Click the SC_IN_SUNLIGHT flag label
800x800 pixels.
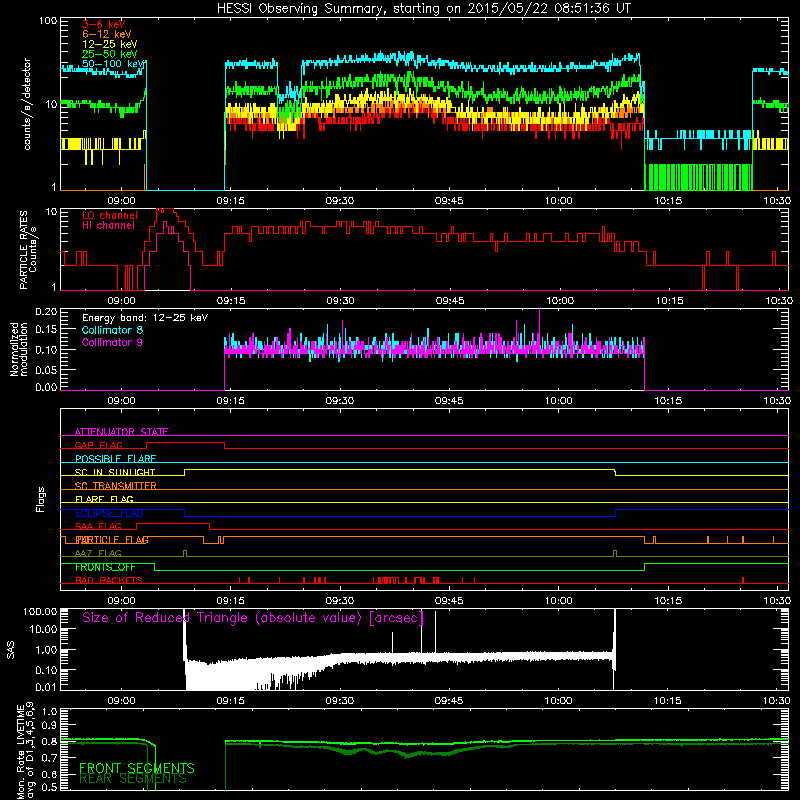click(115, 472)
